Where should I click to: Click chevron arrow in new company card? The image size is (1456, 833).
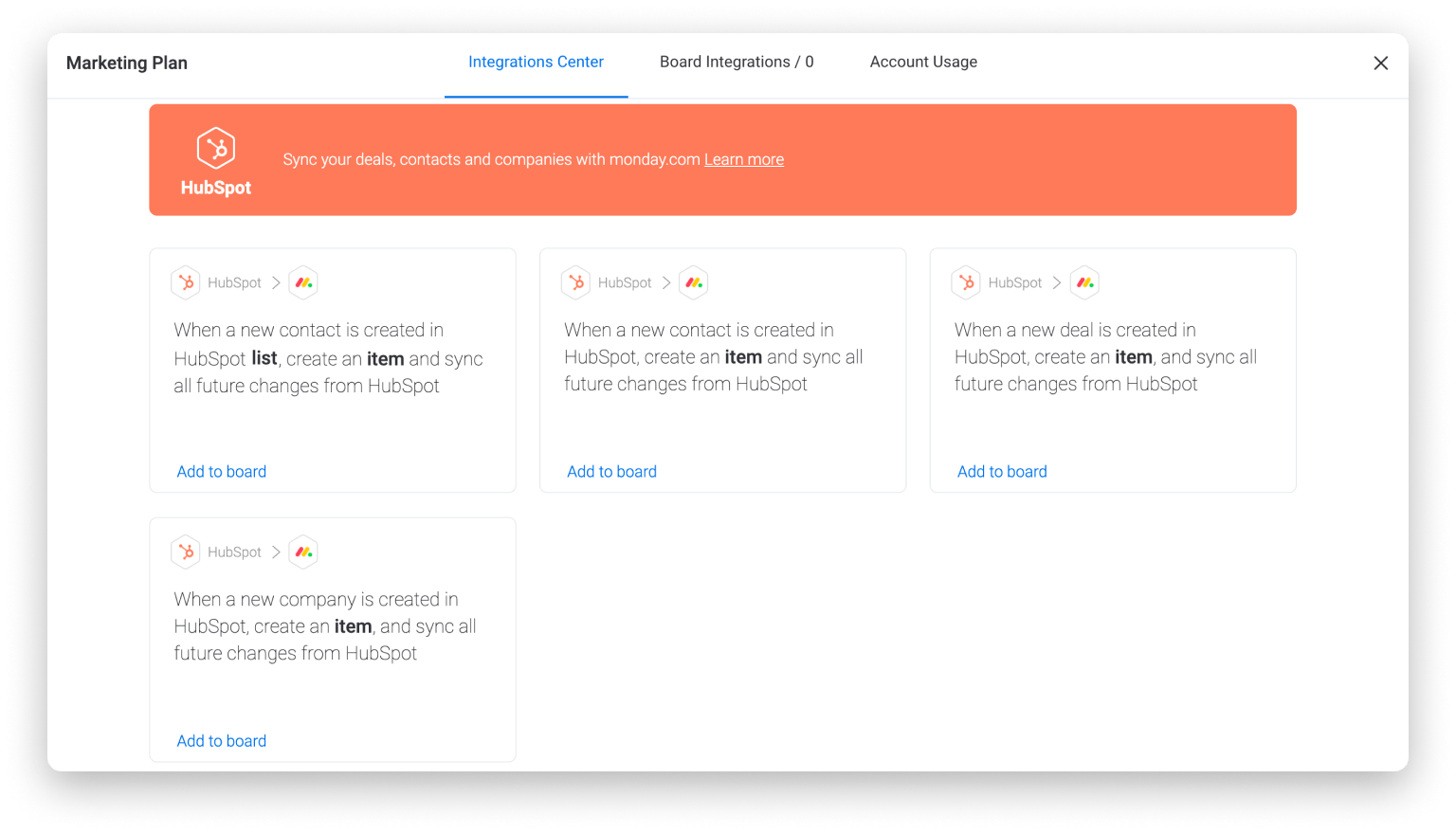pos(276,552)
